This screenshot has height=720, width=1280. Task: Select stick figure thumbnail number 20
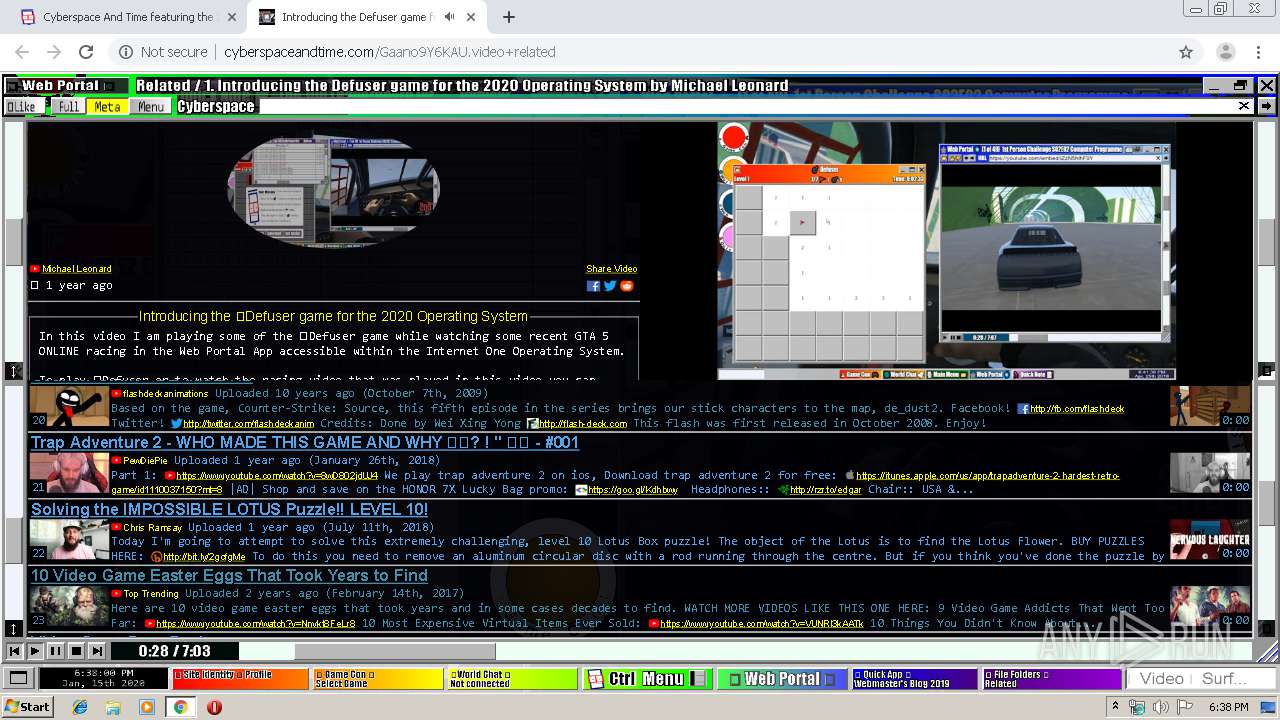pos(69,407)
